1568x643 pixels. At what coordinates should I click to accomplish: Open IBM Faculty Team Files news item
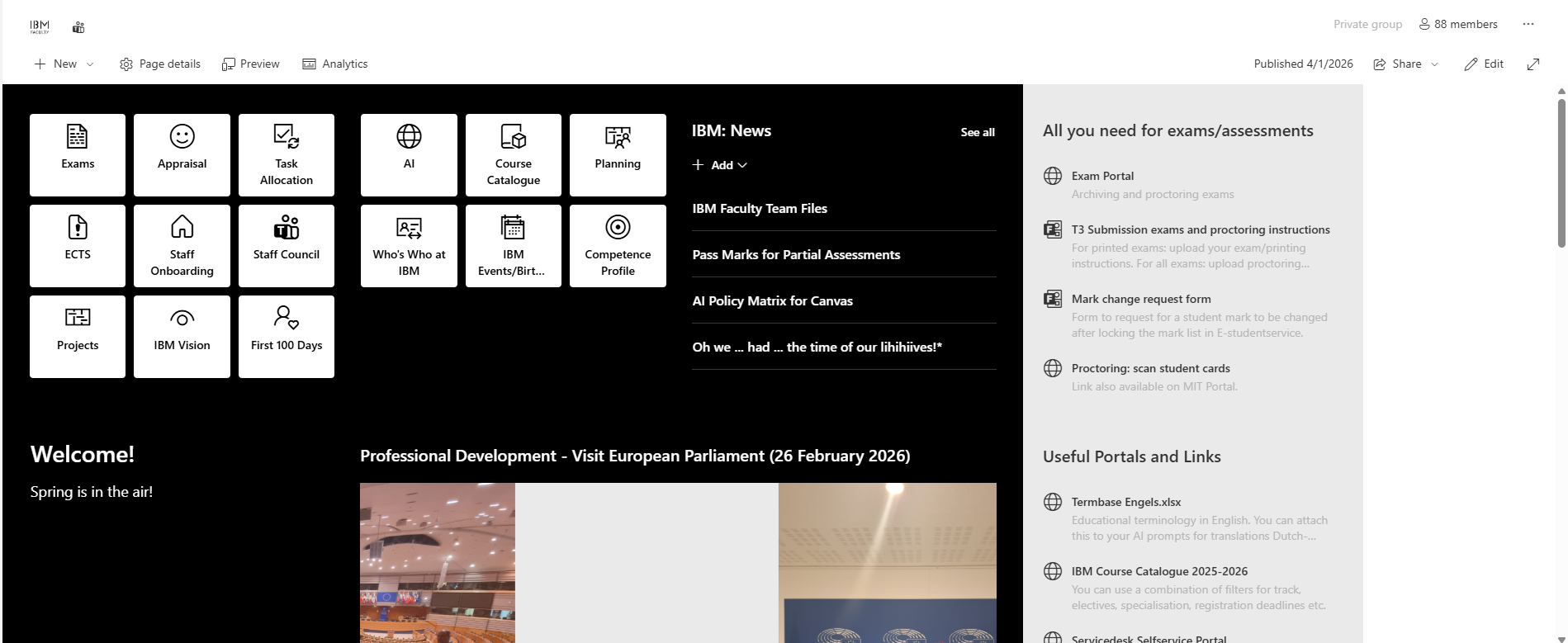[x=760, y=209]
